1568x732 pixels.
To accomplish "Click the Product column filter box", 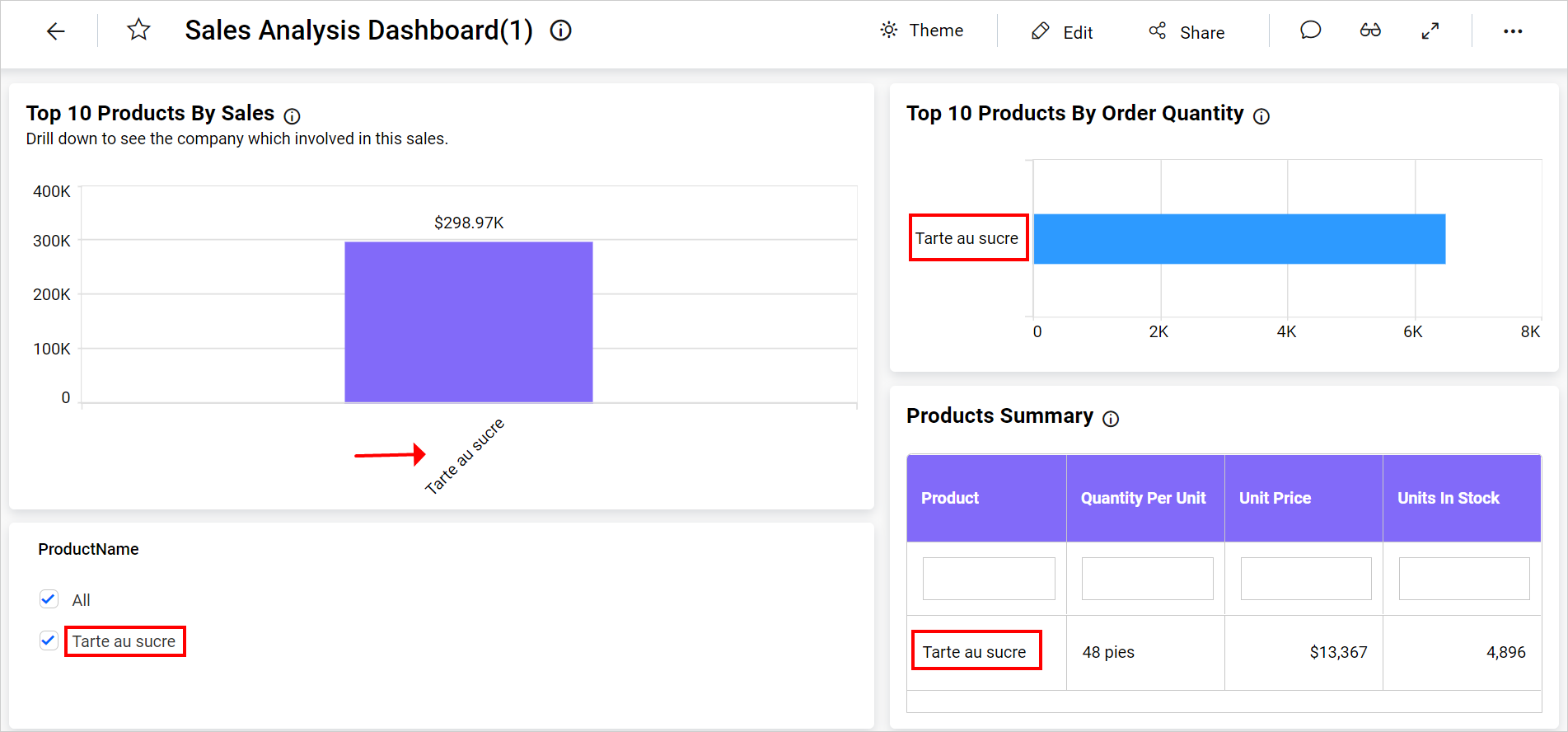I will click(989, 579).
